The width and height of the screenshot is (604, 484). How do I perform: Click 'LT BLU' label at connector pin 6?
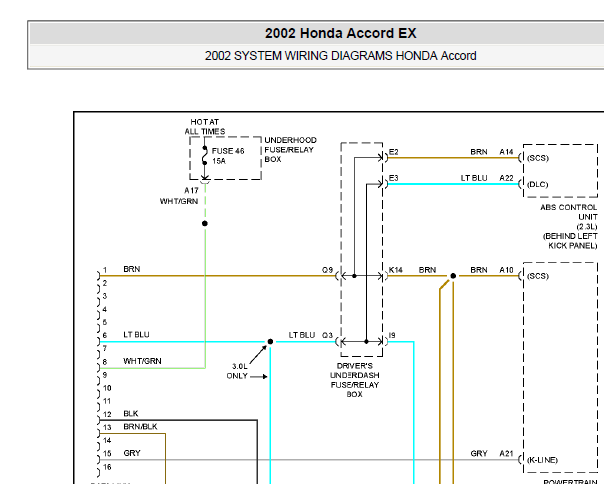(136, 334)
